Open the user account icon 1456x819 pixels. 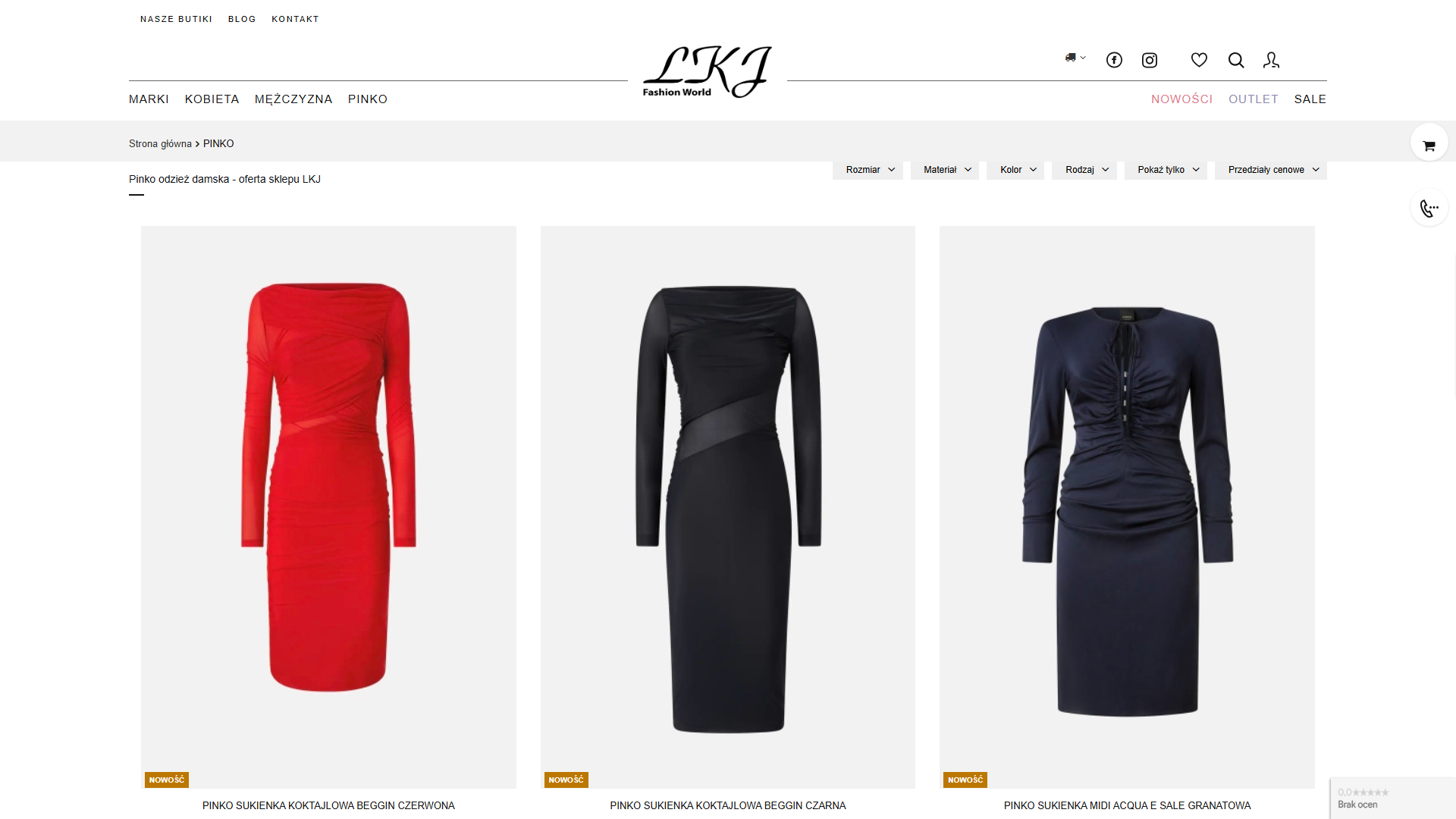(x=1272, y=60)
